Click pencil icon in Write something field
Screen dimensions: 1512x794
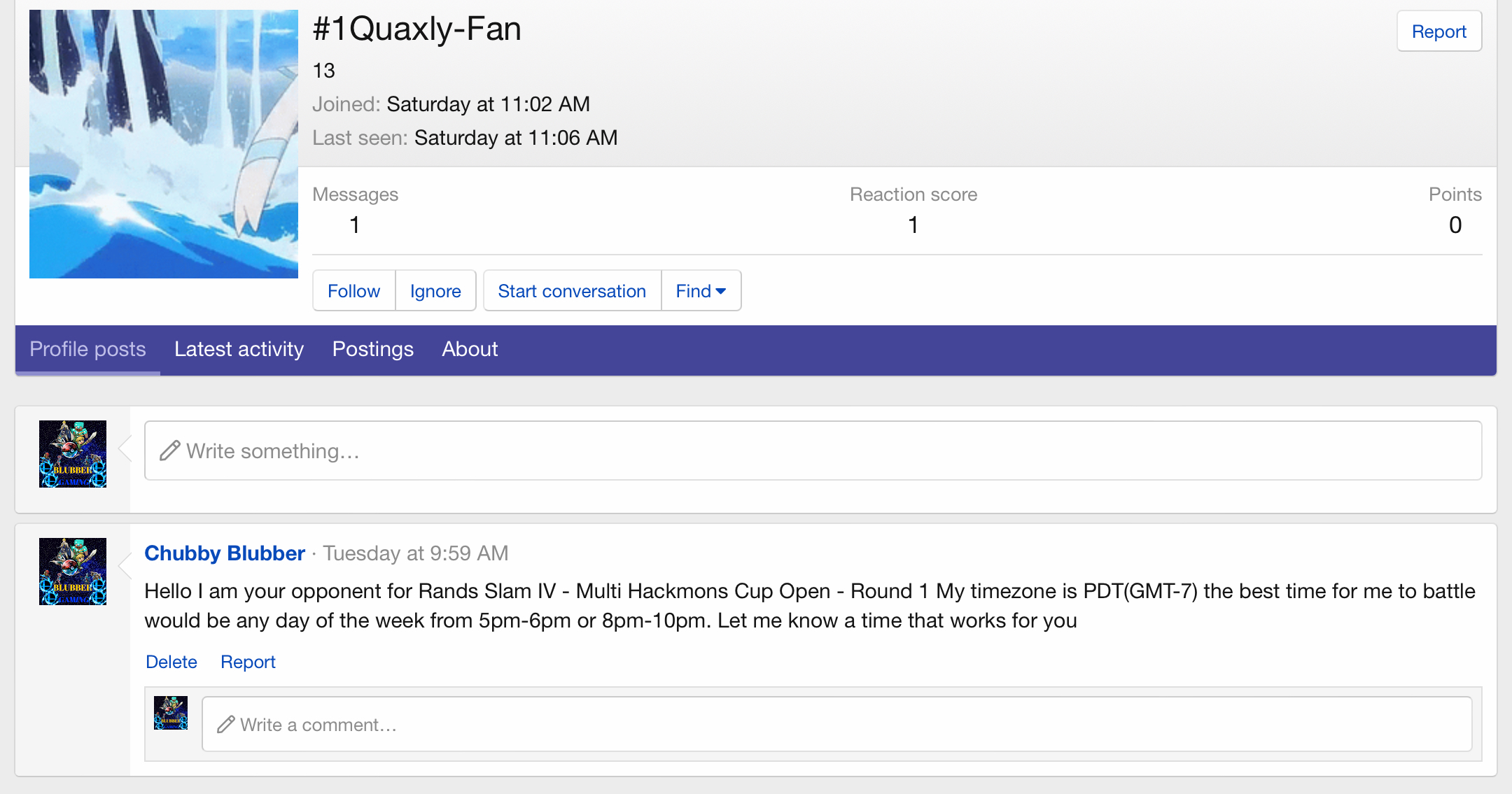[x=169, y=451]
